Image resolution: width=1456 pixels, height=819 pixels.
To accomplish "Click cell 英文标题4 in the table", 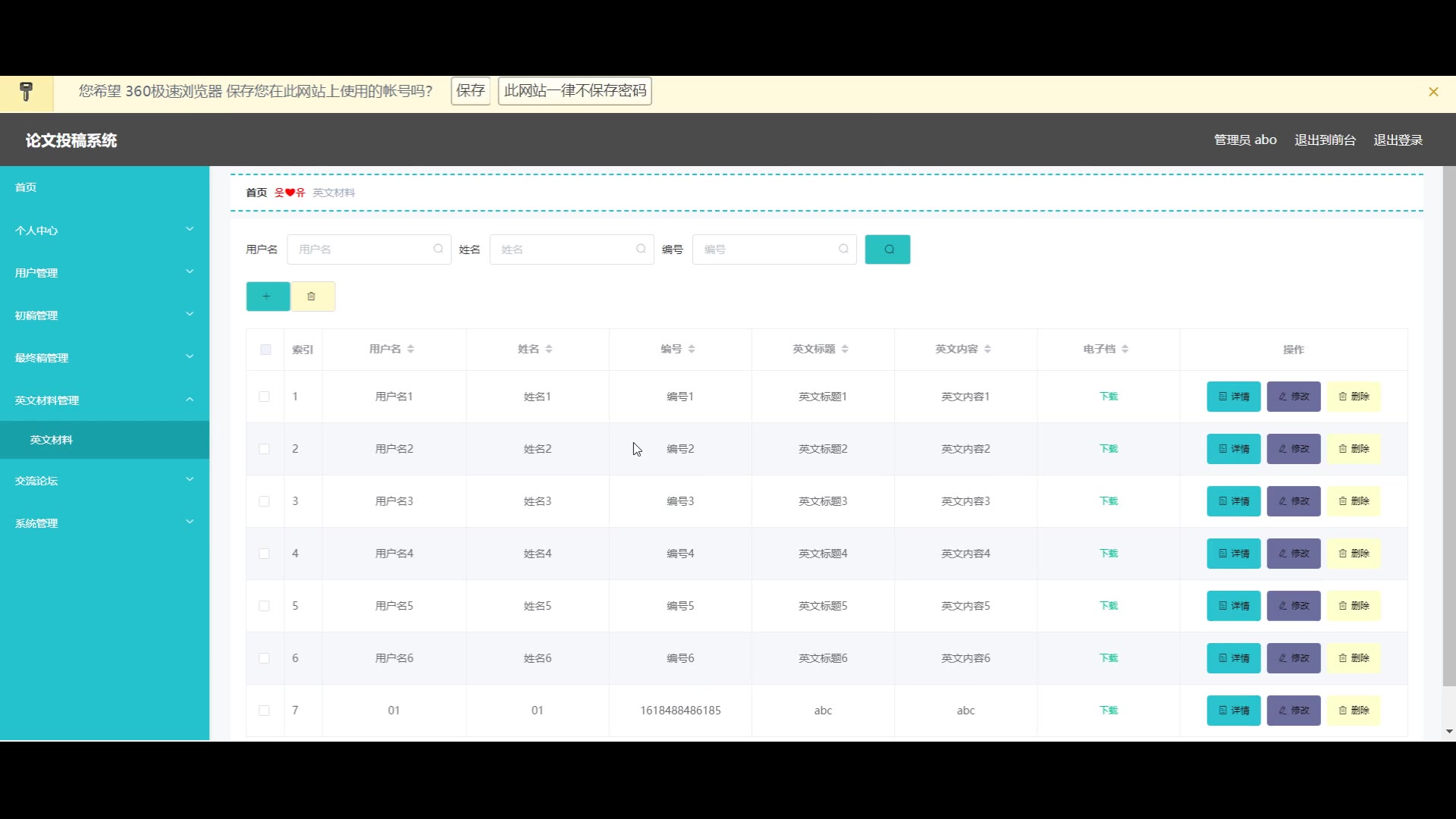I will click(x=823, y=554).
